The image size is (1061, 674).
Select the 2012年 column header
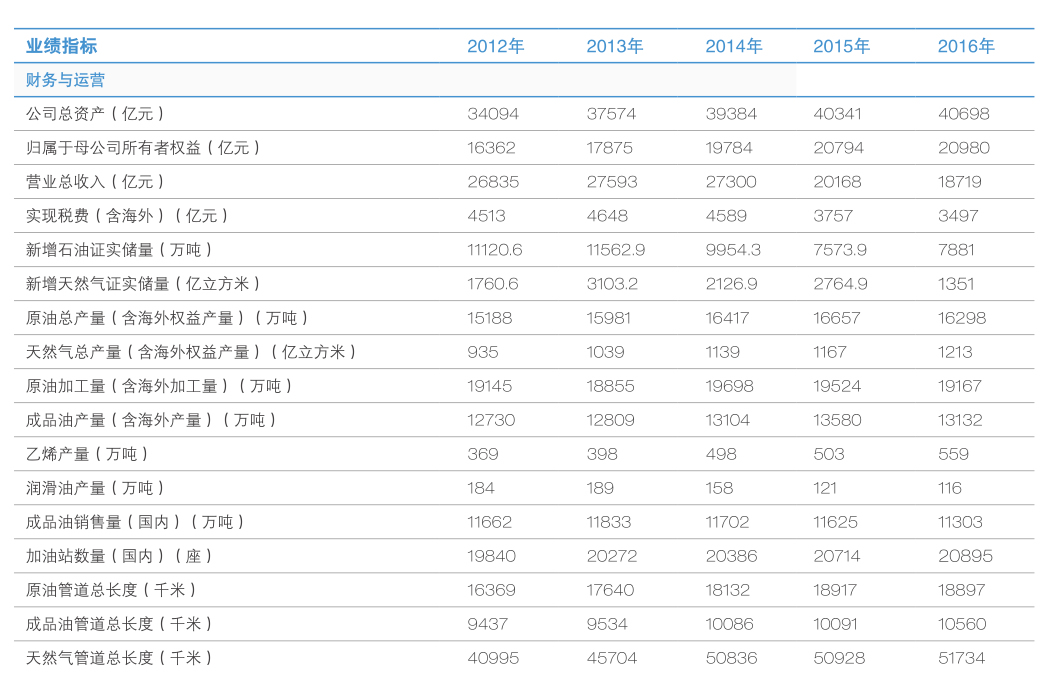(x=495, y=46)
